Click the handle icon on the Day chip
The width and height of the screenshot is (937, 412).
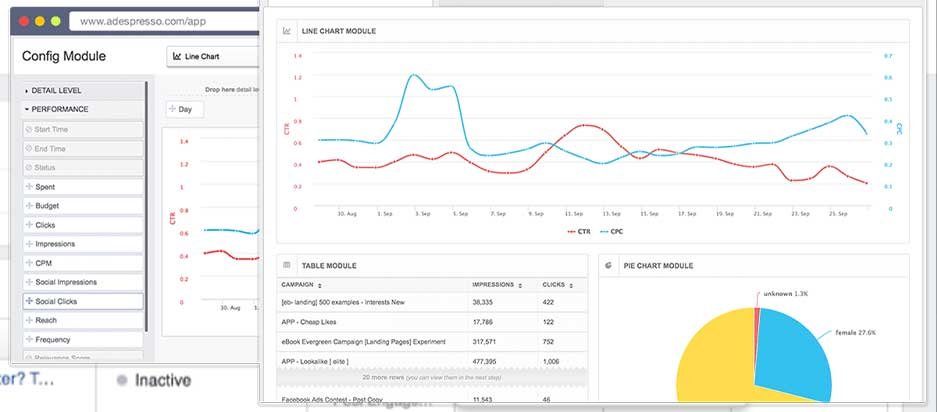[x=173, y=109]
